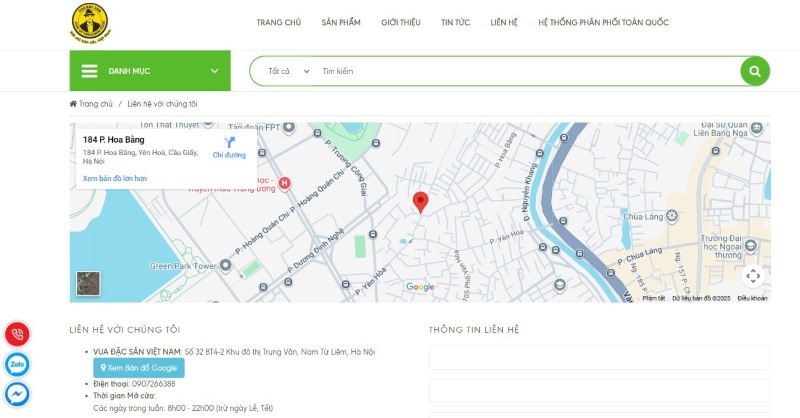Click the map fullscreen toggle icon
This screenshot has height=418, width=800.
753,276
